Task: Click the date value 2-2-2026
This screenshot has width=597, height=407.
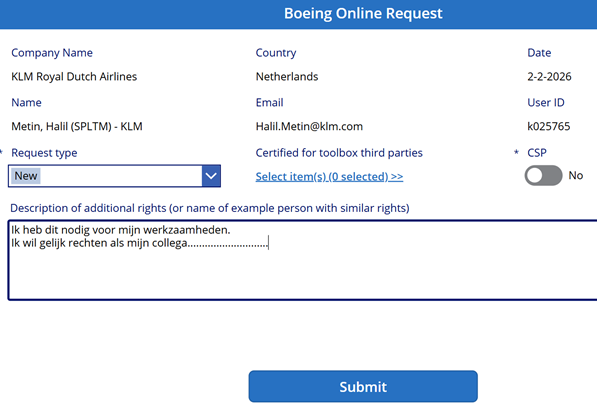Action: [549, 77]
